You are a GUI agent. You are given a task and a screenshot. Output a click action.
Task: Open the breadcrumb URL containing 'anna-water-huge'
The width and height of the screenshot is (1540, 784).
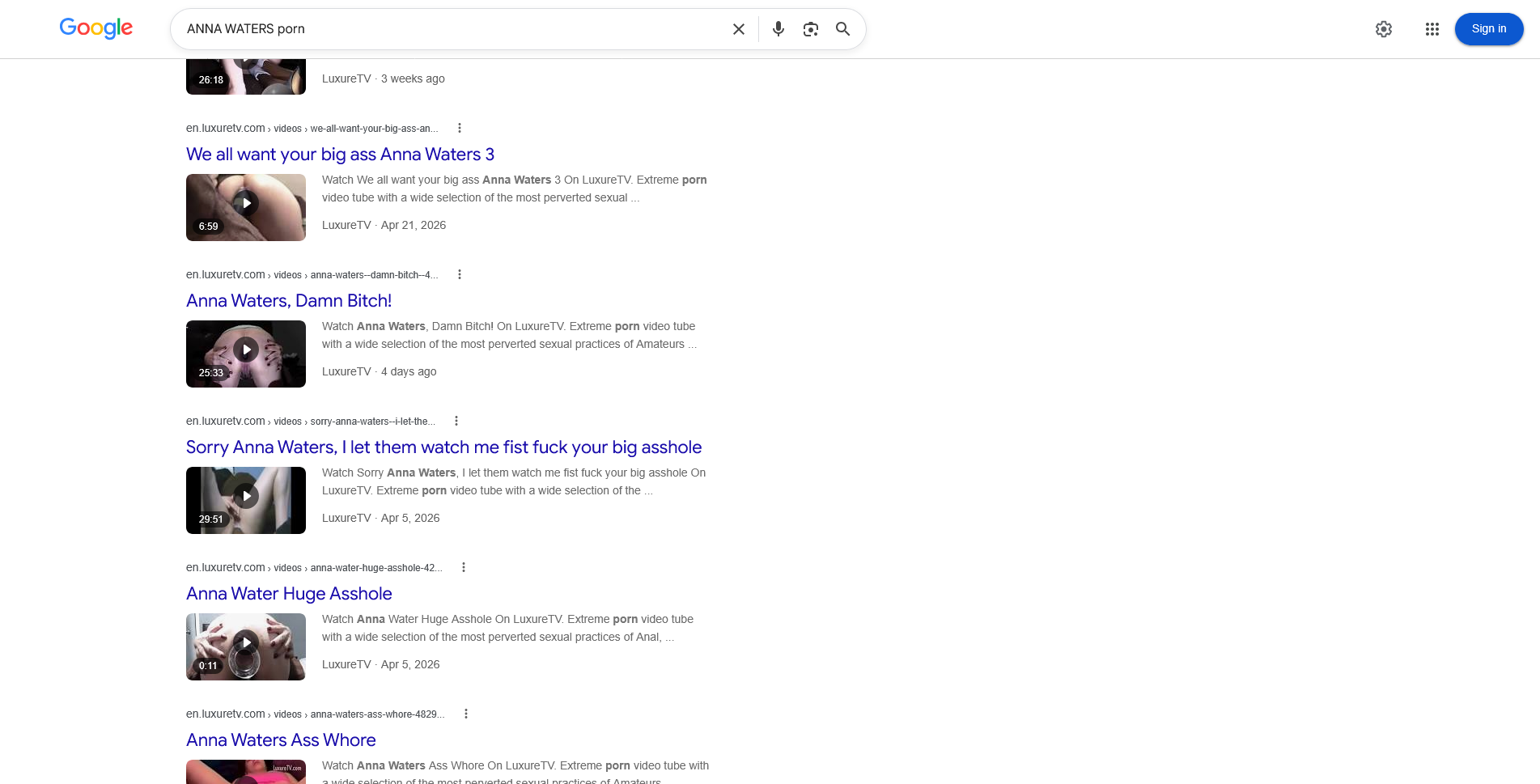coord(314,567)
